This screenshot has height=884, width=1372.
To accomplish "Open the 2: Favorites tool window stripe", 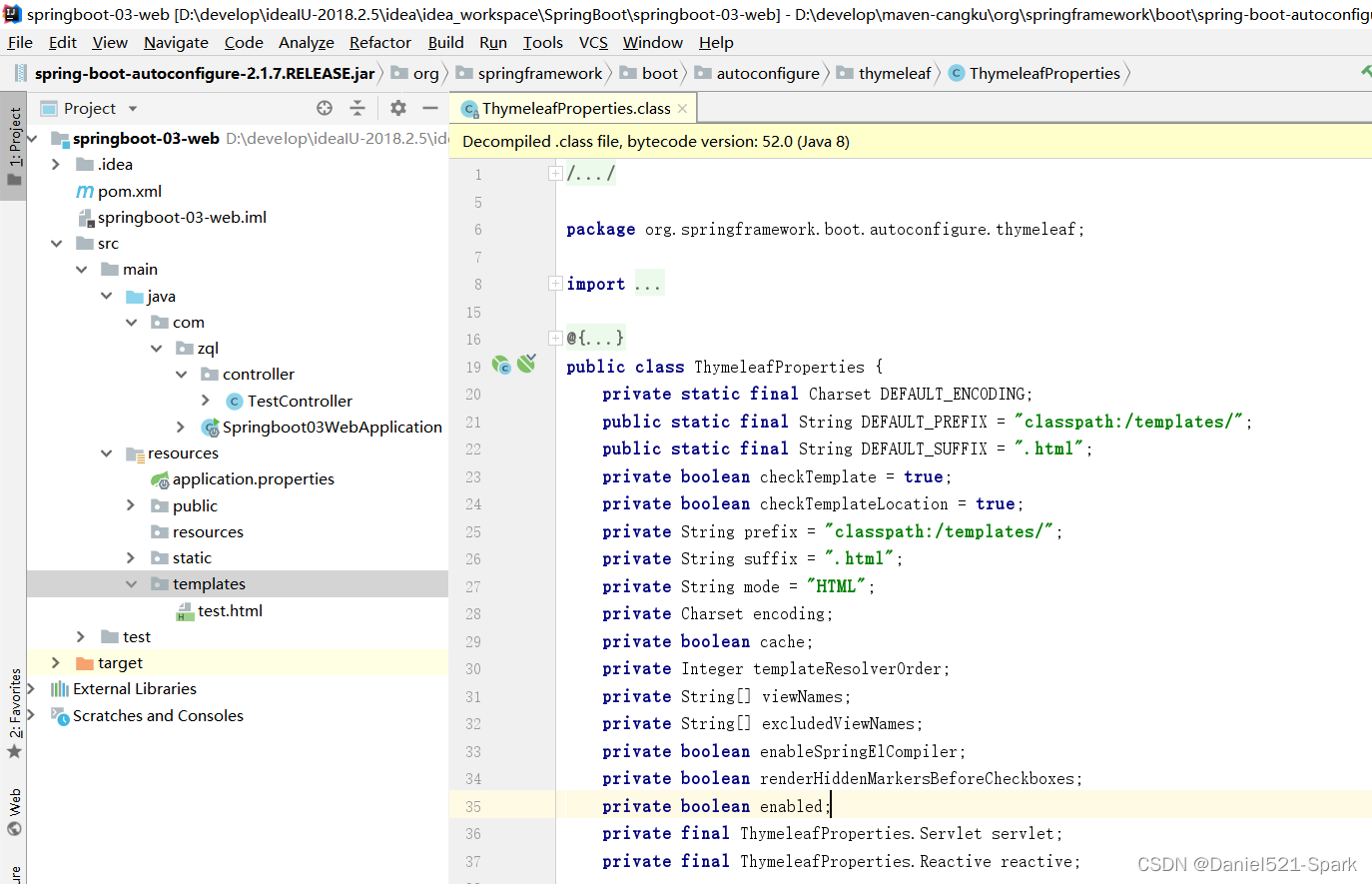I will click(14, 713).
